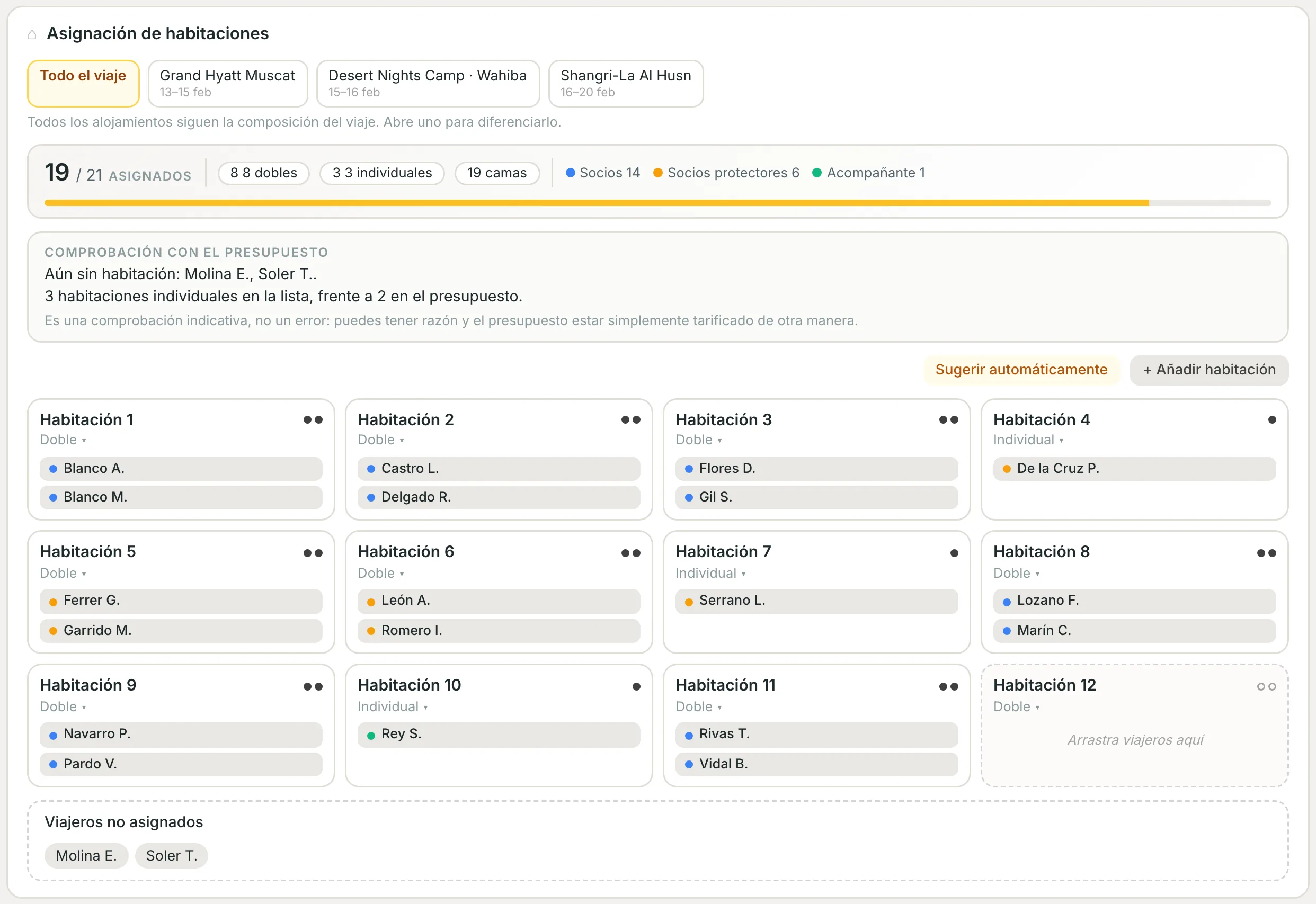Open the Individual type dropdown in Habitación 7
Screen dimensions: 1316x904
tap(710, 573)
